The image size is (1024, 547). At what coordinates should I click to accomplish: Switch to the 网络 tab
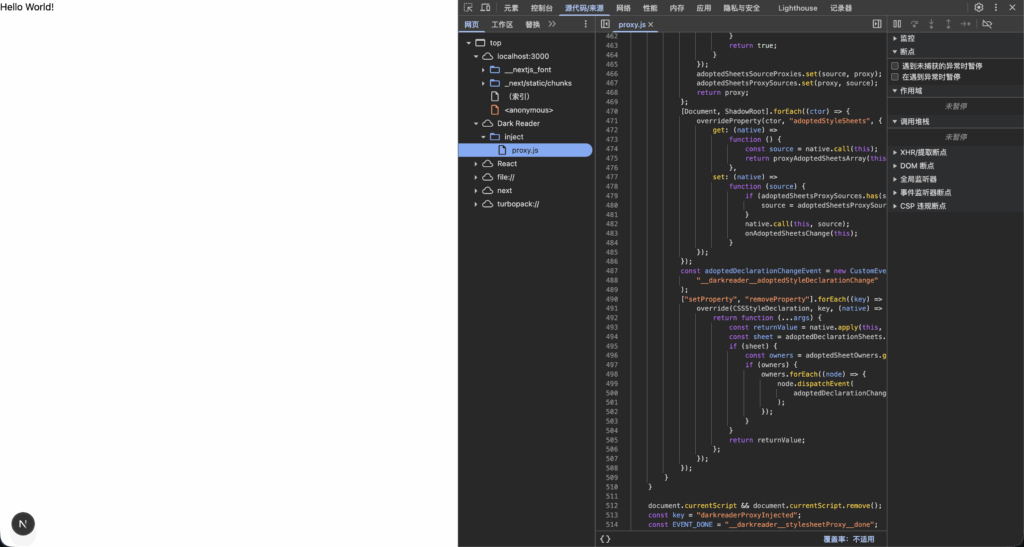[623, 8]
